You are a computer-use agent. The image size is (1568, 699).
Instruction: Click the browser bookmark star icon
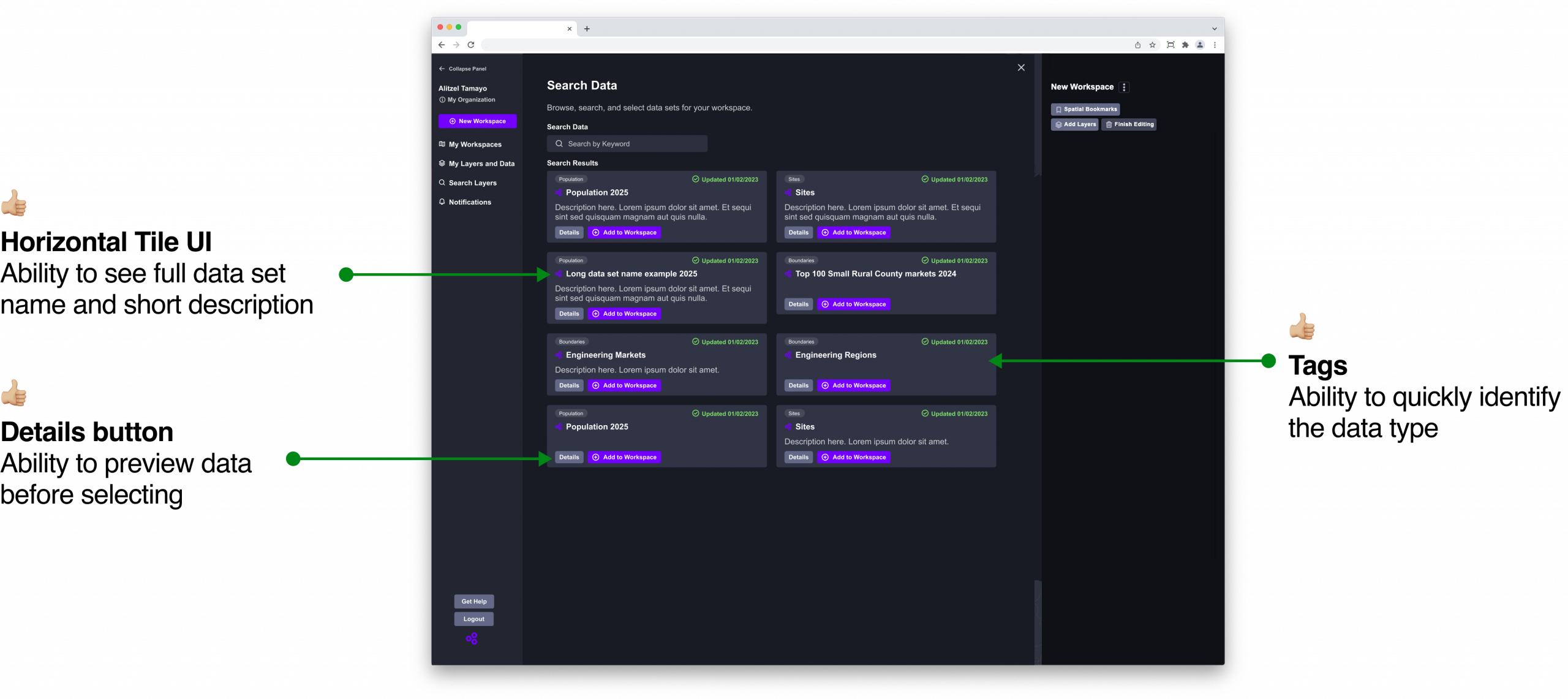click(x=1152, y=45)
